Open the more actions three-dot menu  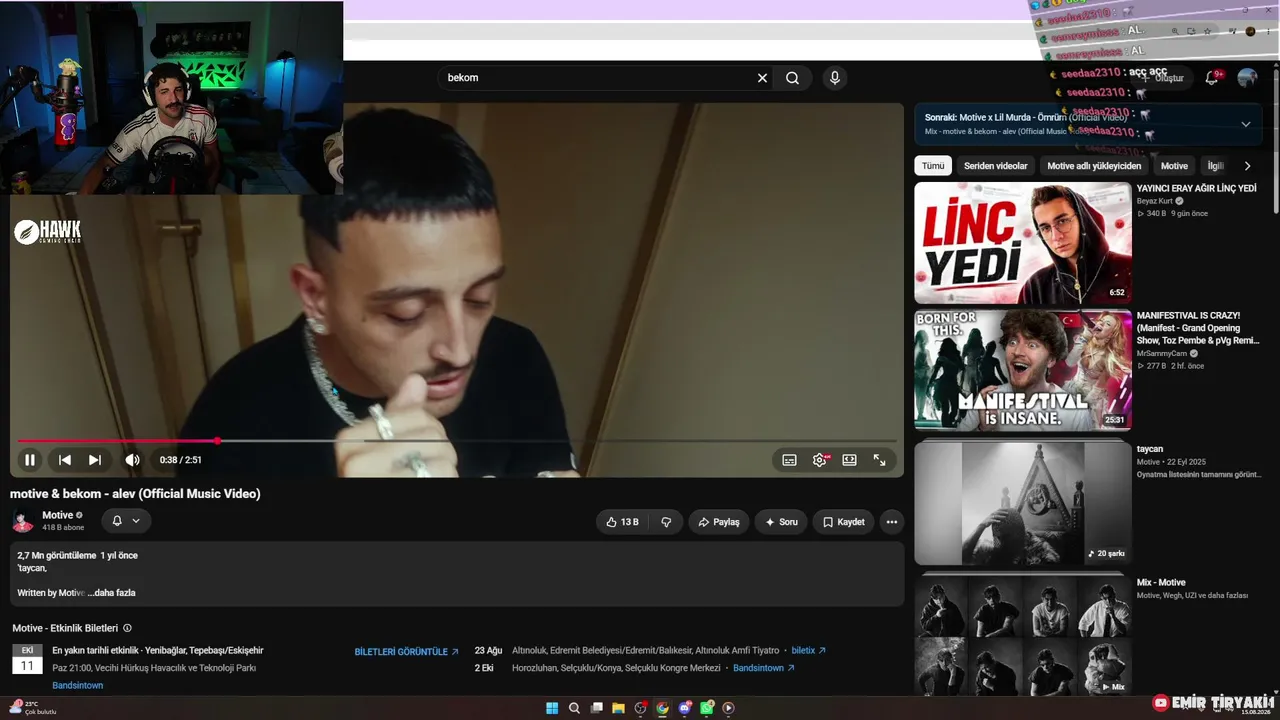pos(891,522)
